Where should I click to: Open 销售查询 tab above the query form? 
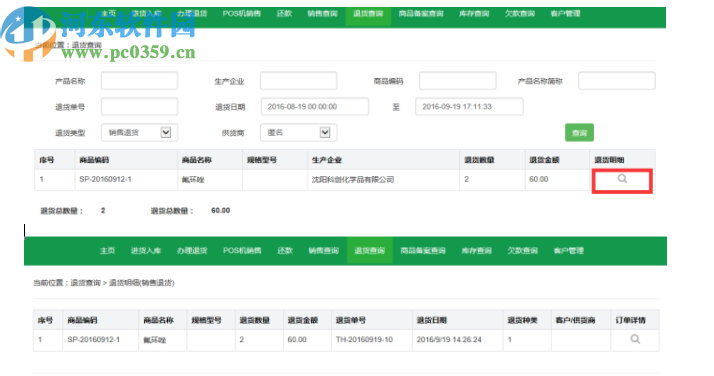(322, 13)
